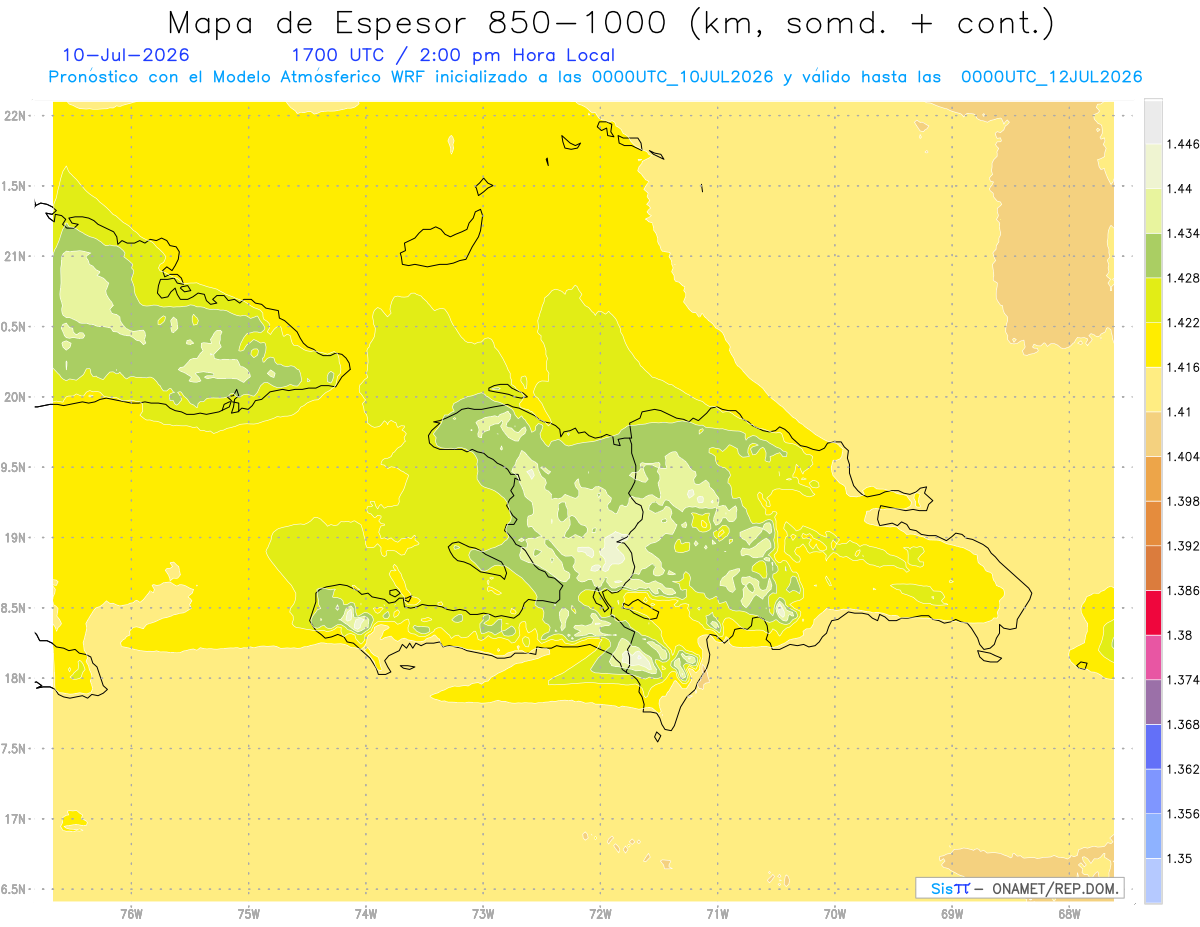
Task: Pick the blue band between 1.362 and 1.368
Action: click(x=1153, y=747)
